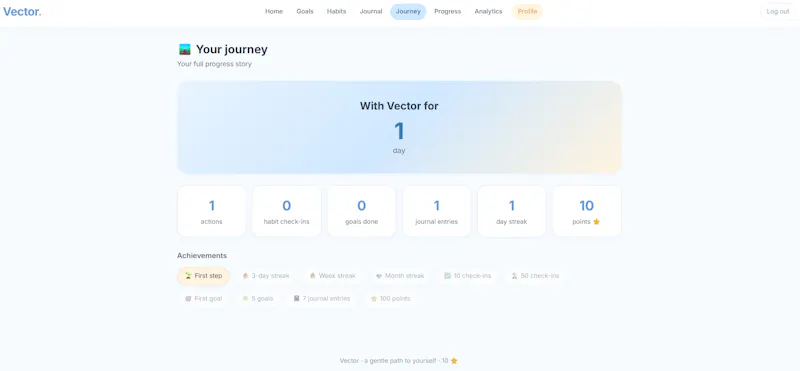Click the trophy icon on 50 check-ins
The image size is (800, 371).
coord(515,276)
